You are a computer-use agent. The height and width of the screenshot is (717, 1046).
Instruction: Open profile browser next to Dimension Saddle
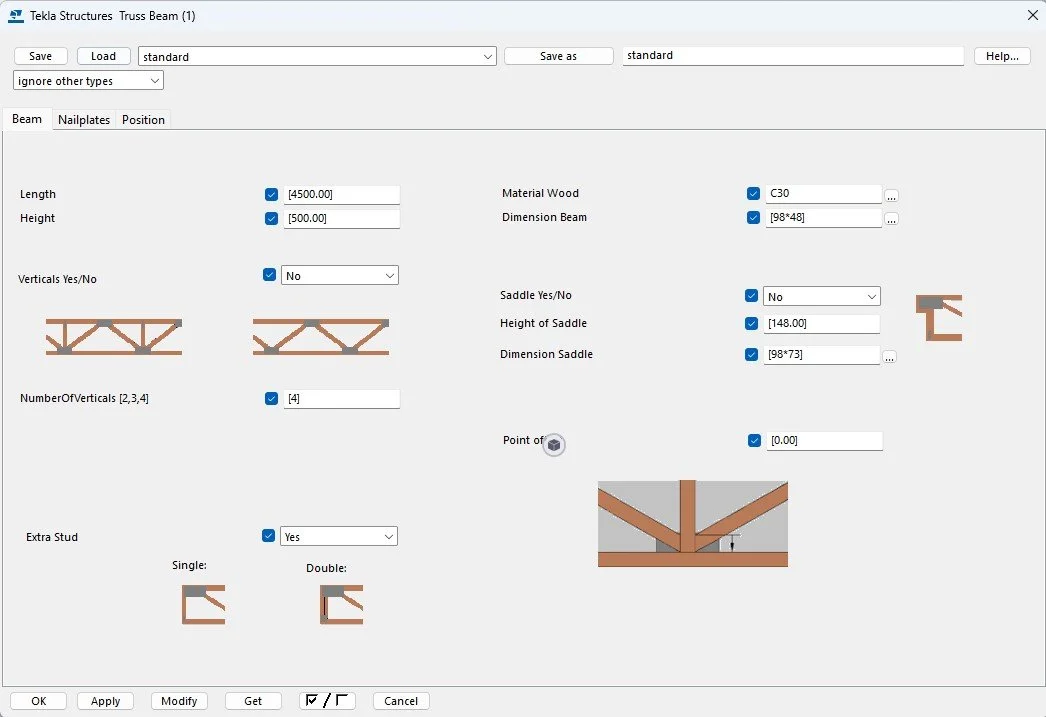pyautogui.click(x=889, y=357)
